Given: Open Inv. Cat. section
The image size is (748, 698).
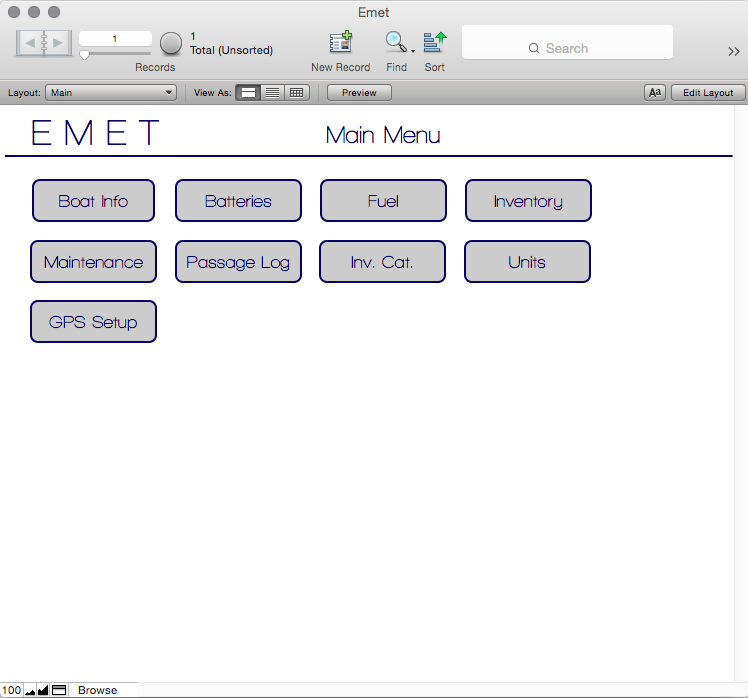Looking at the screenshot, I should pyautogui.click(x=383, y=262).
